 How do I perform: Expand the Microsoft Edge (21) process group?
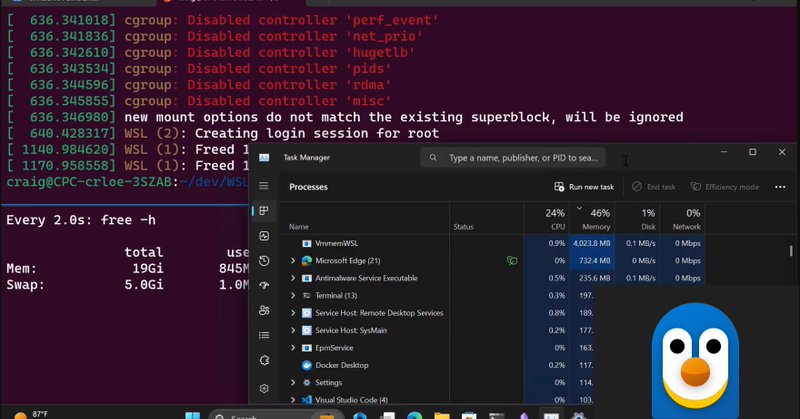click(293, 261)
